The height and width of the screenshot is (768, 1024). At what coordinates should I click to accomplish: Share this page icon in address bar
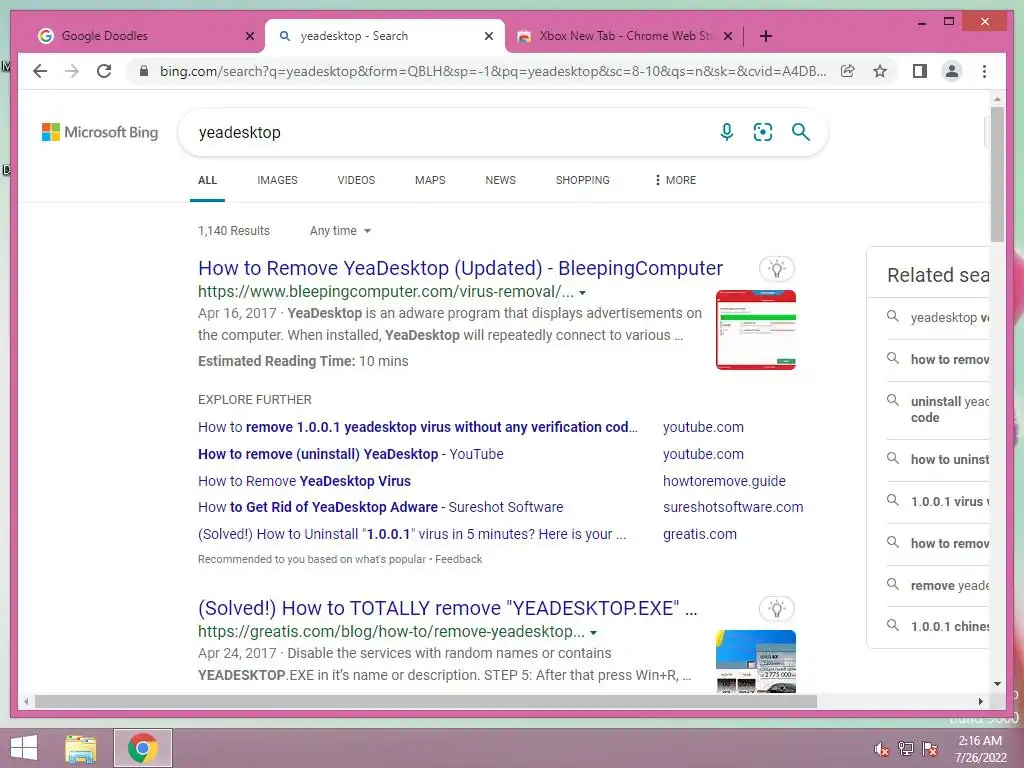(x=848, y=71)
